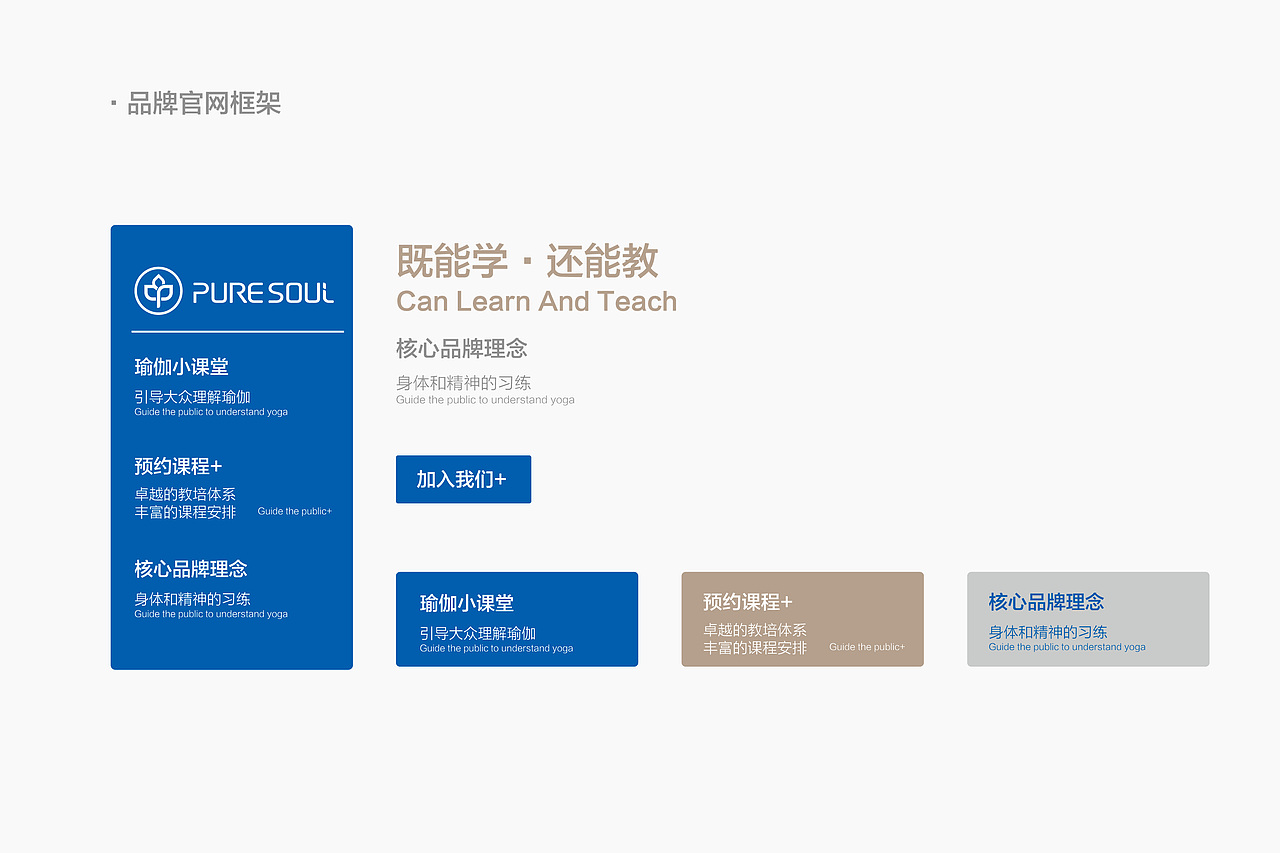
Task: Click the 'Guide the public+' link in the sidebar
Action: tap(294, 511)
